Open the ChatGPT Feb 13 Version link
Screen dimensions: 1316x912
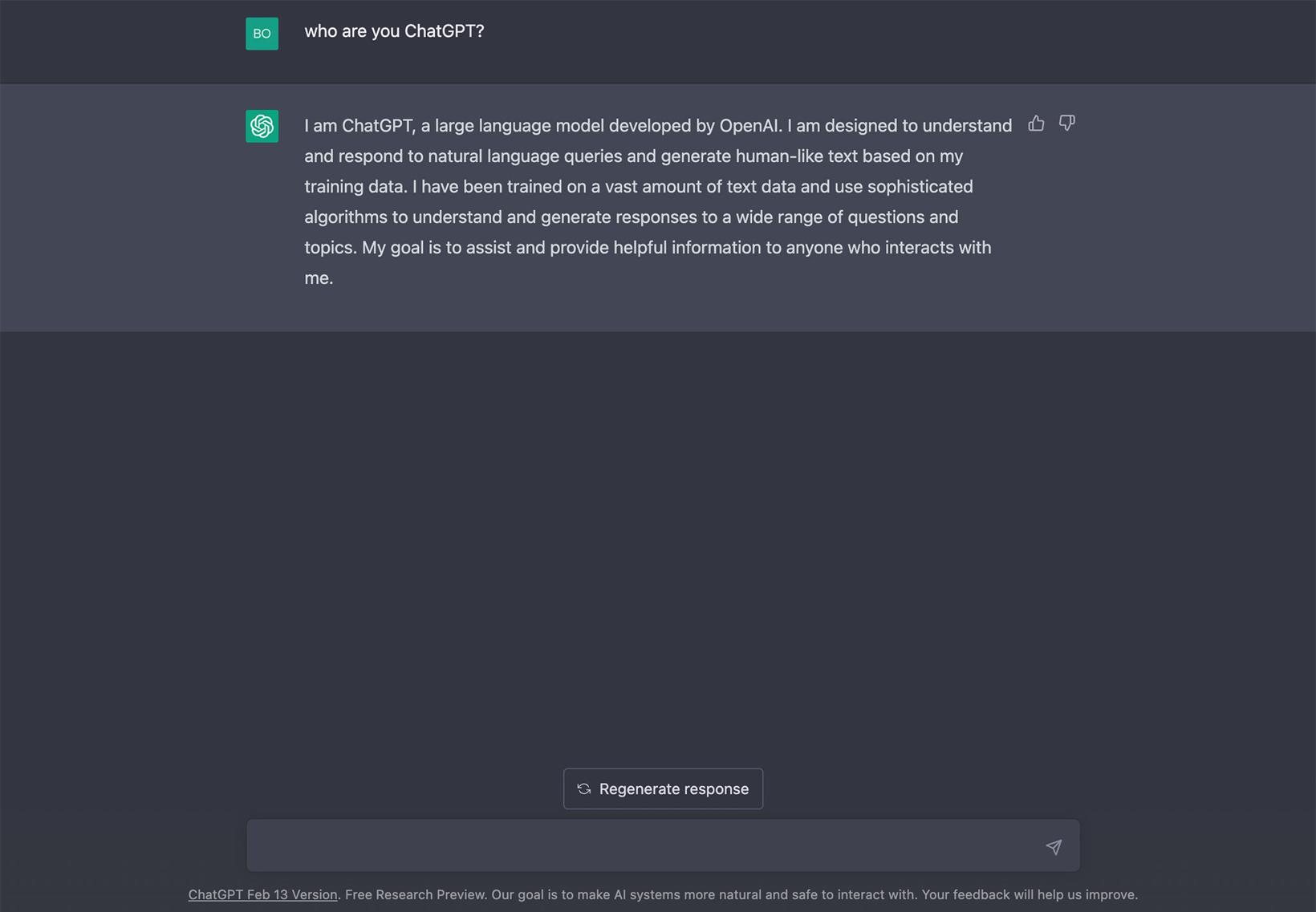(262, 894)
